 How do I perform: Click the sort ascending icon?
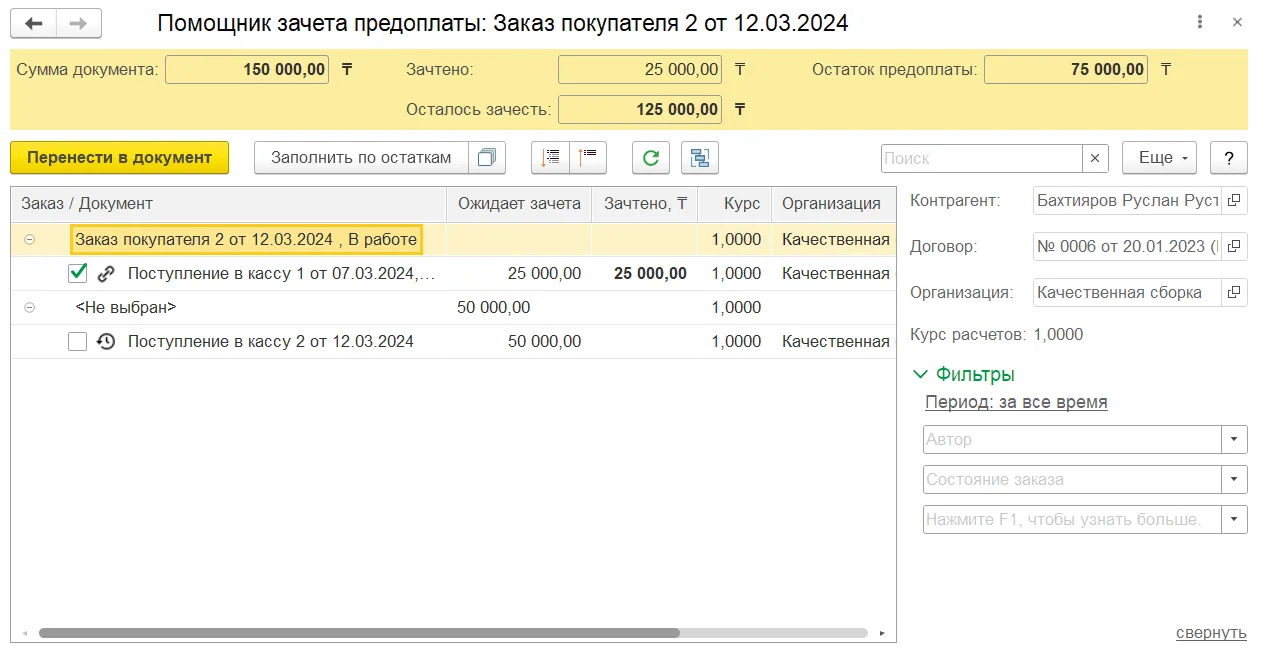coord(550,157)
